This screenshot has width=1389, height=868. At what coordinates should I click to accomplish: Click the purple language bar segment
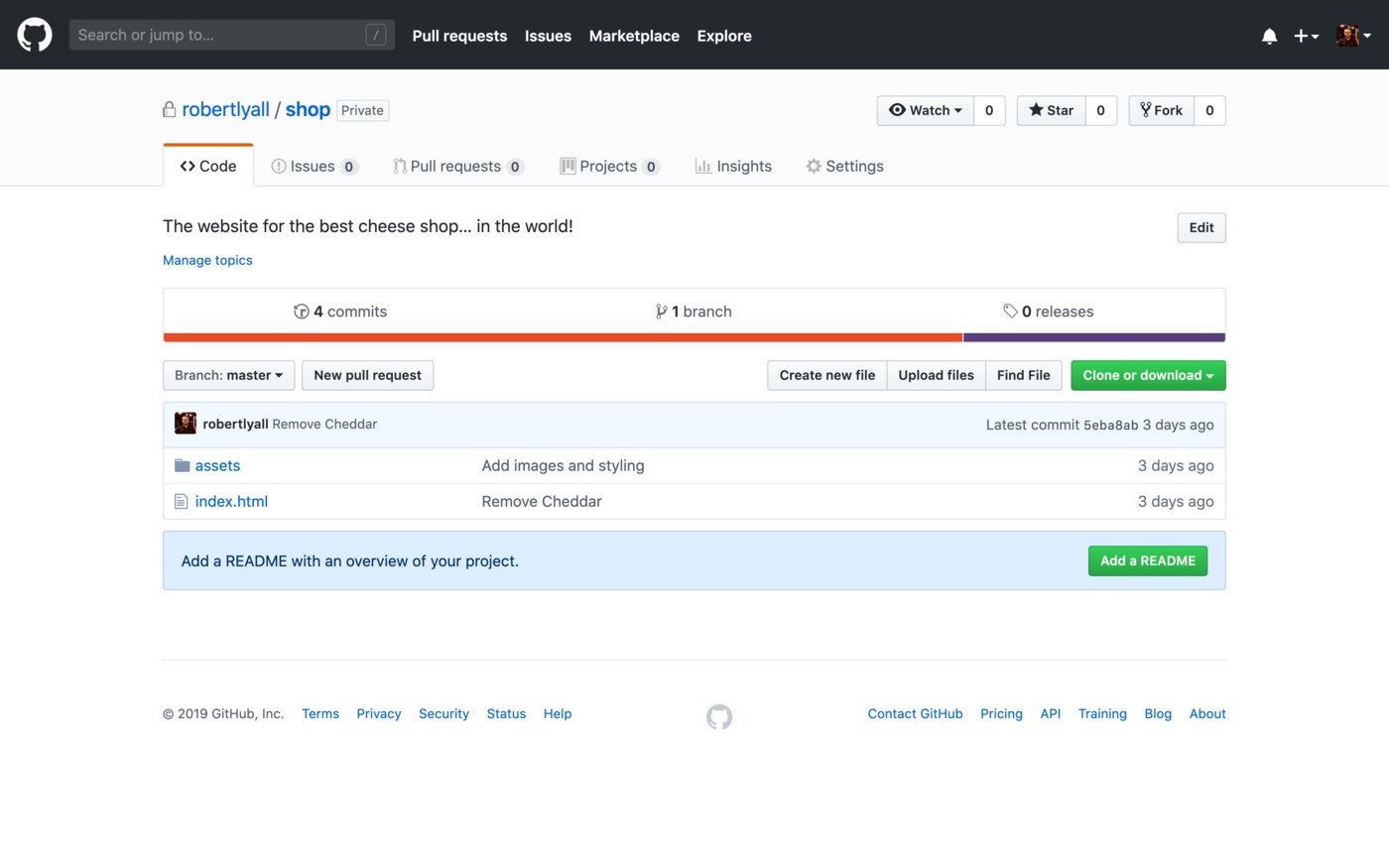pyautogui.click(x=1094, y=337)
